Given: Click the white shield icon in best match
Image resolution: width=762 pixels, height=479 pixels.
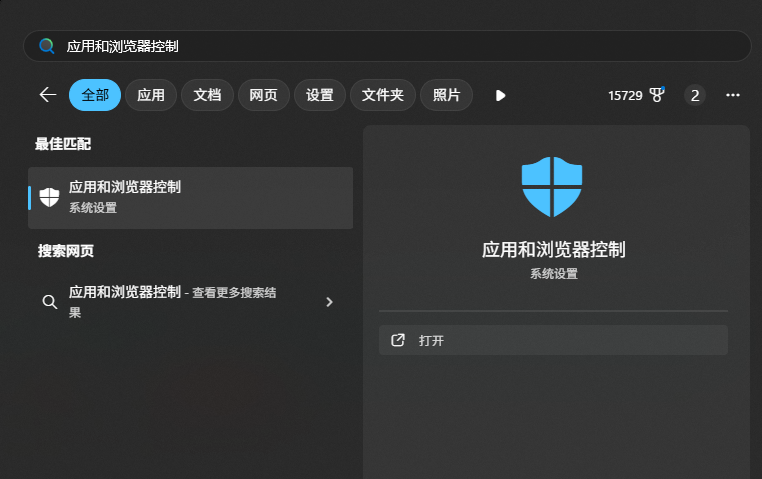Looking at the screenshot, I should click(49, 198).
